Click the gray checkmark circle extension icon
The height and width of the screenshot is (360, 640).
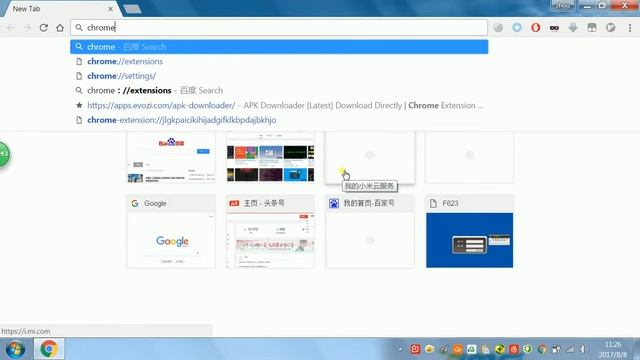[x=611, y=27]
